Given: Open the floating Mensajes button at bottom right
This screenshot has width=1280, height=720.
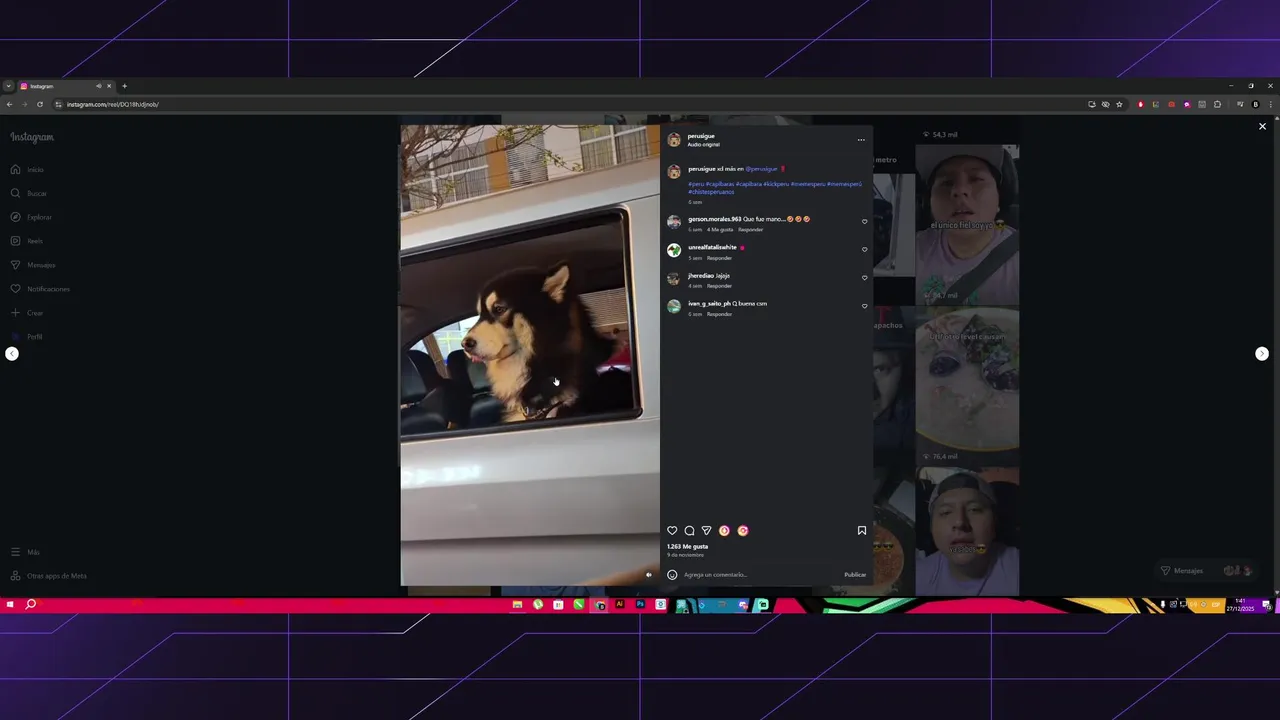Looking at the screenshot, I should coord(1205,571).
